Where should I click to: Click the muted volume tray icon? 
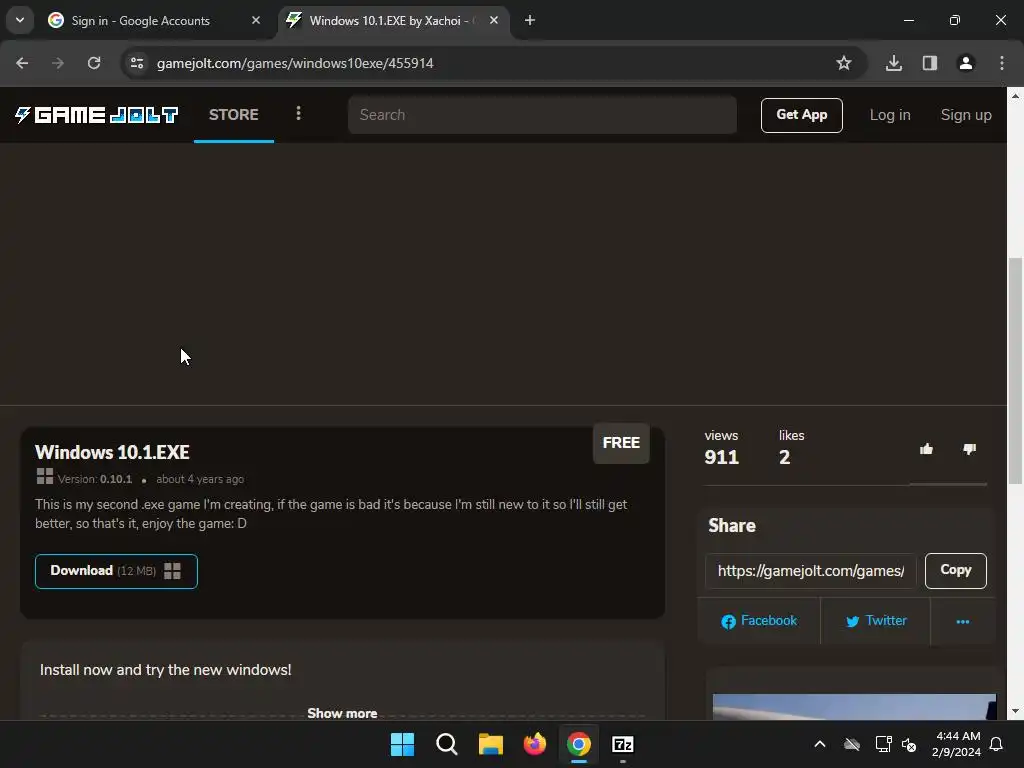(x=908, y=744)
